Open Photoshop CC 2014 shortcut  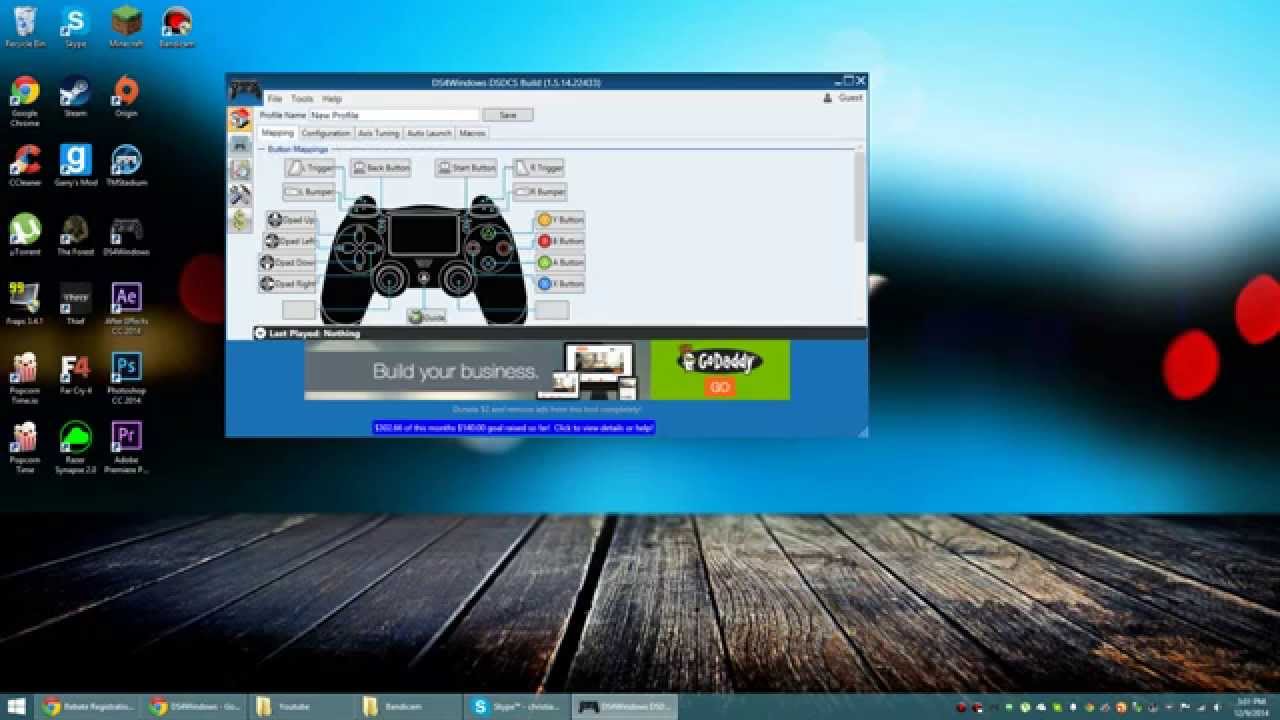pos(126,377)
